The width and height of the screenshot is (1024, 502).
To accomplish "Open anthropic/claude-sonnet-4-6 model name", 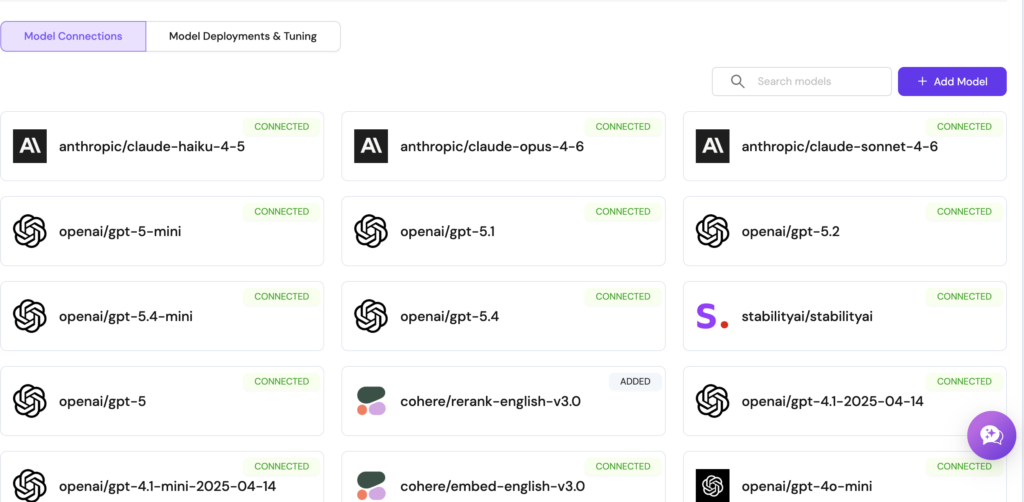I will tap(840, 146).
